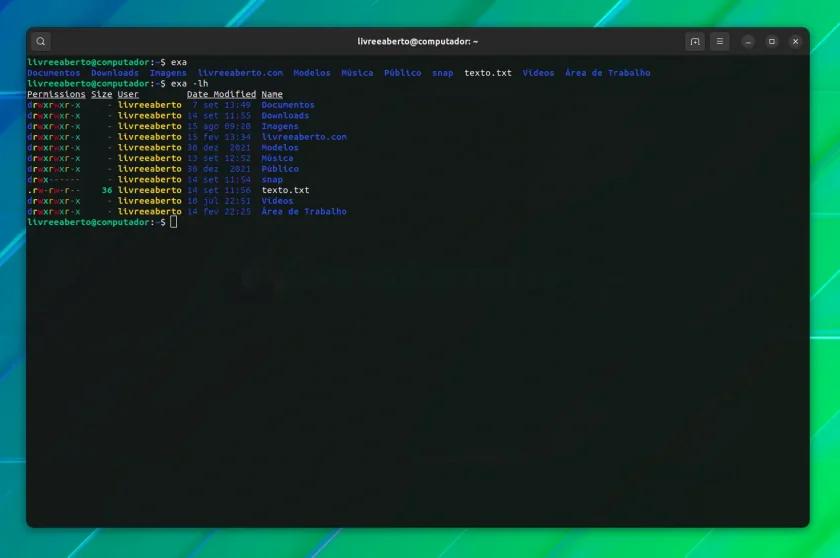Click the date 7 set 13:49
Viewport: 840px width, 558px height.
click(221, 105)
